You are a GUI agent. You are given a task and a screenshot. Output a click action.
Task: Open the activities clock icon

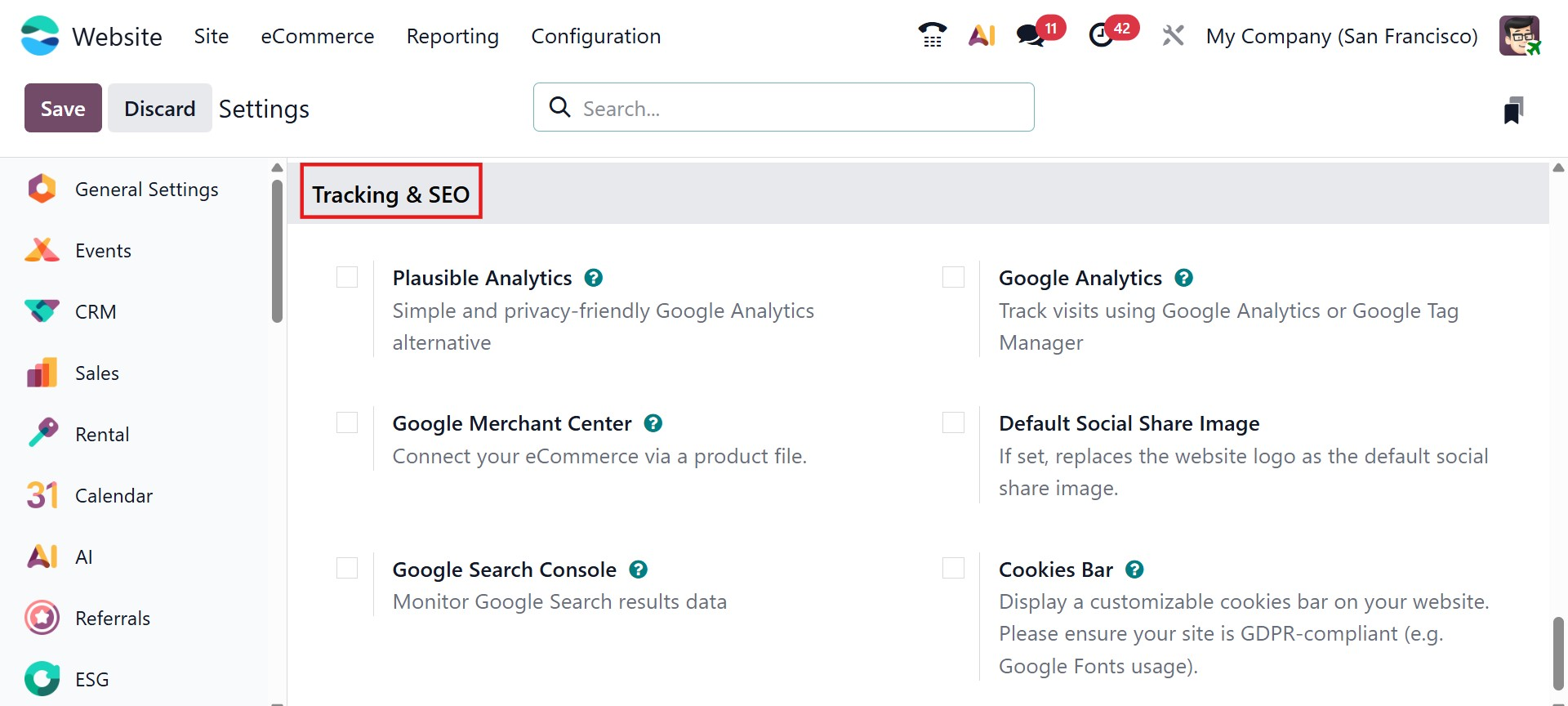point(1102,35)
